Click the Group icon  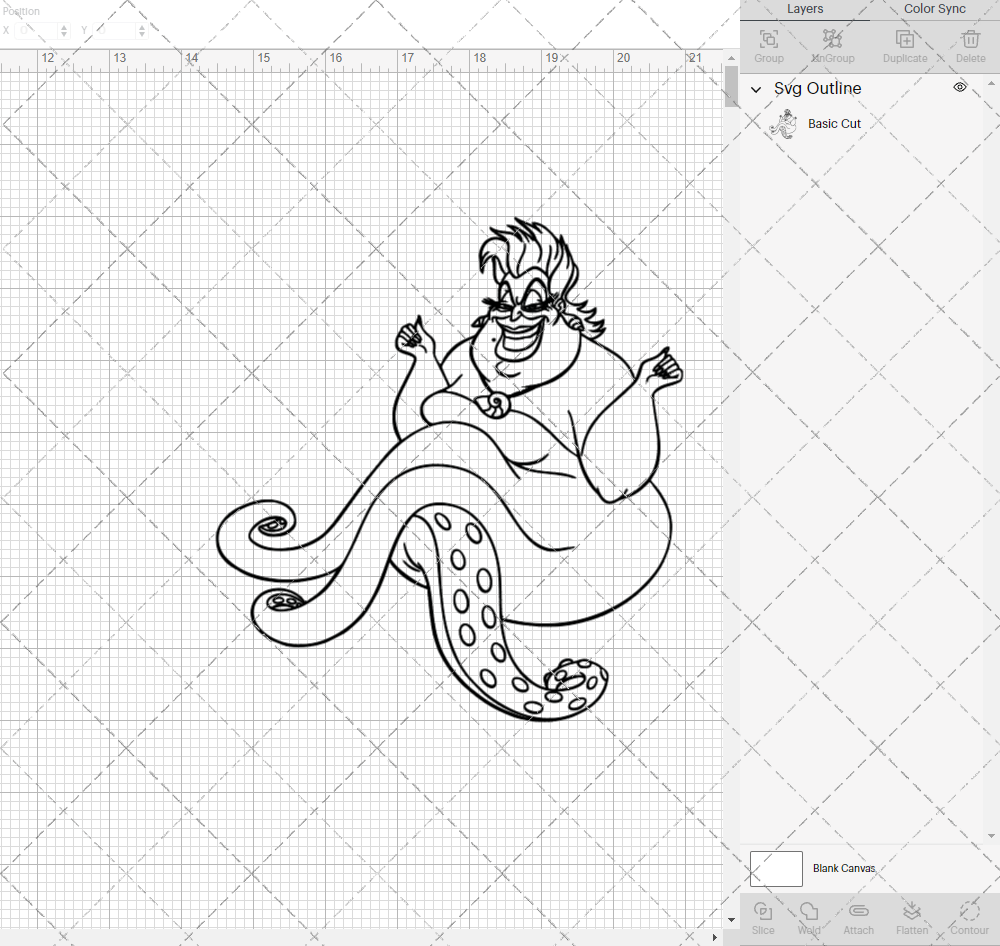tap(768, 39)
